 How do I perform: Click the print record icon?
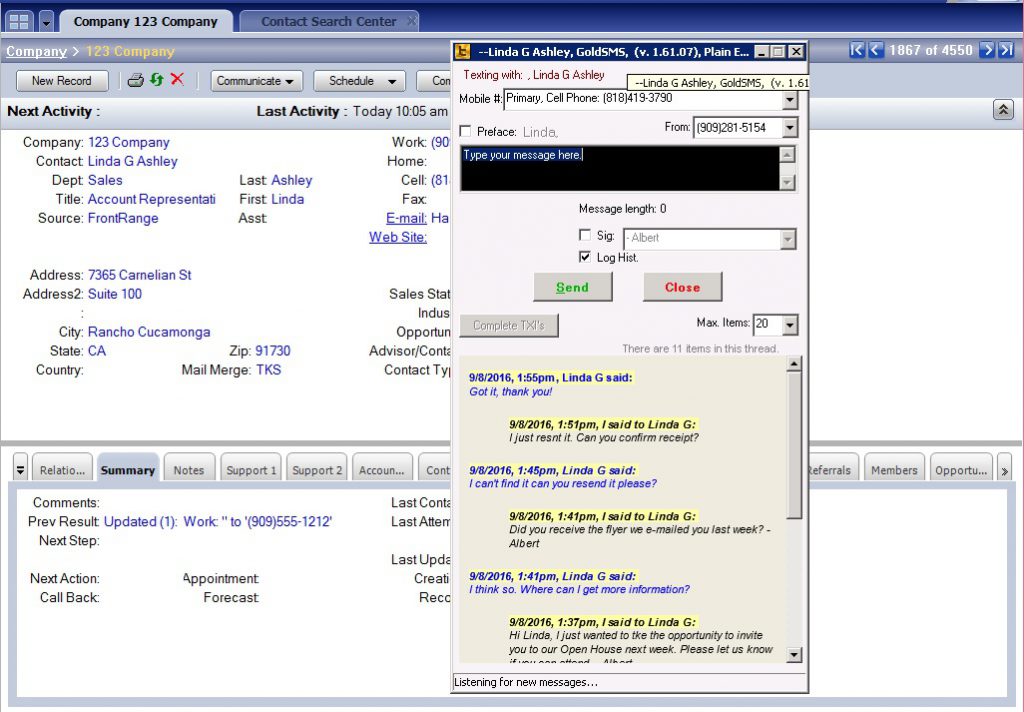[136, 80]
